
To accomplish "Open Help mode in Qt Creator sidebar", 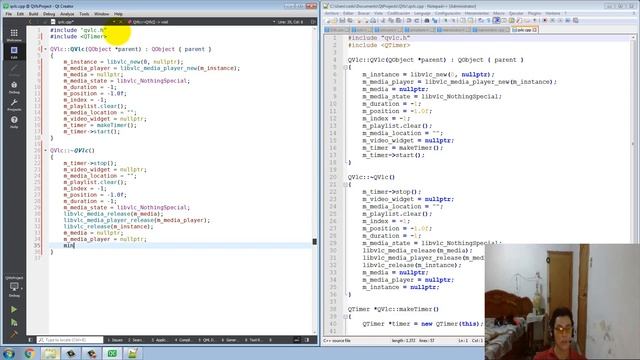I will (x=14, y=121).
